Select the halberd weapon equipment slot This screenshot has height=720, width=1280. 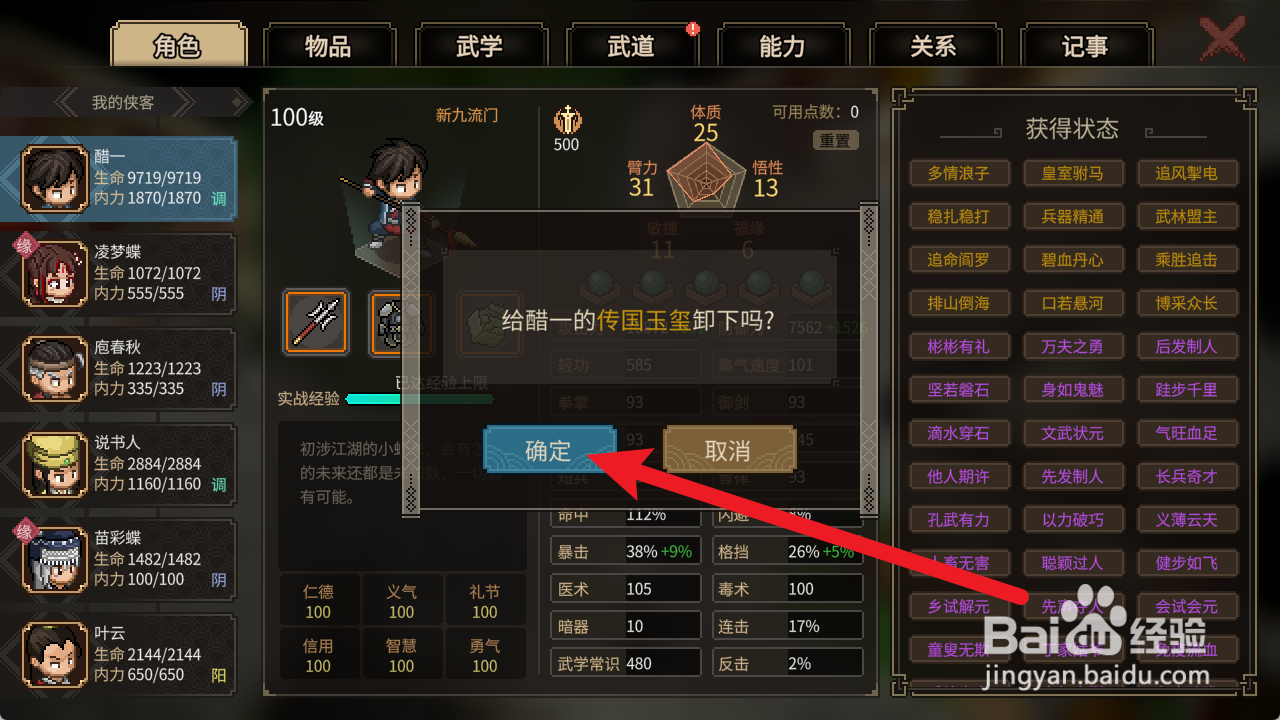(x=316, y=322)
